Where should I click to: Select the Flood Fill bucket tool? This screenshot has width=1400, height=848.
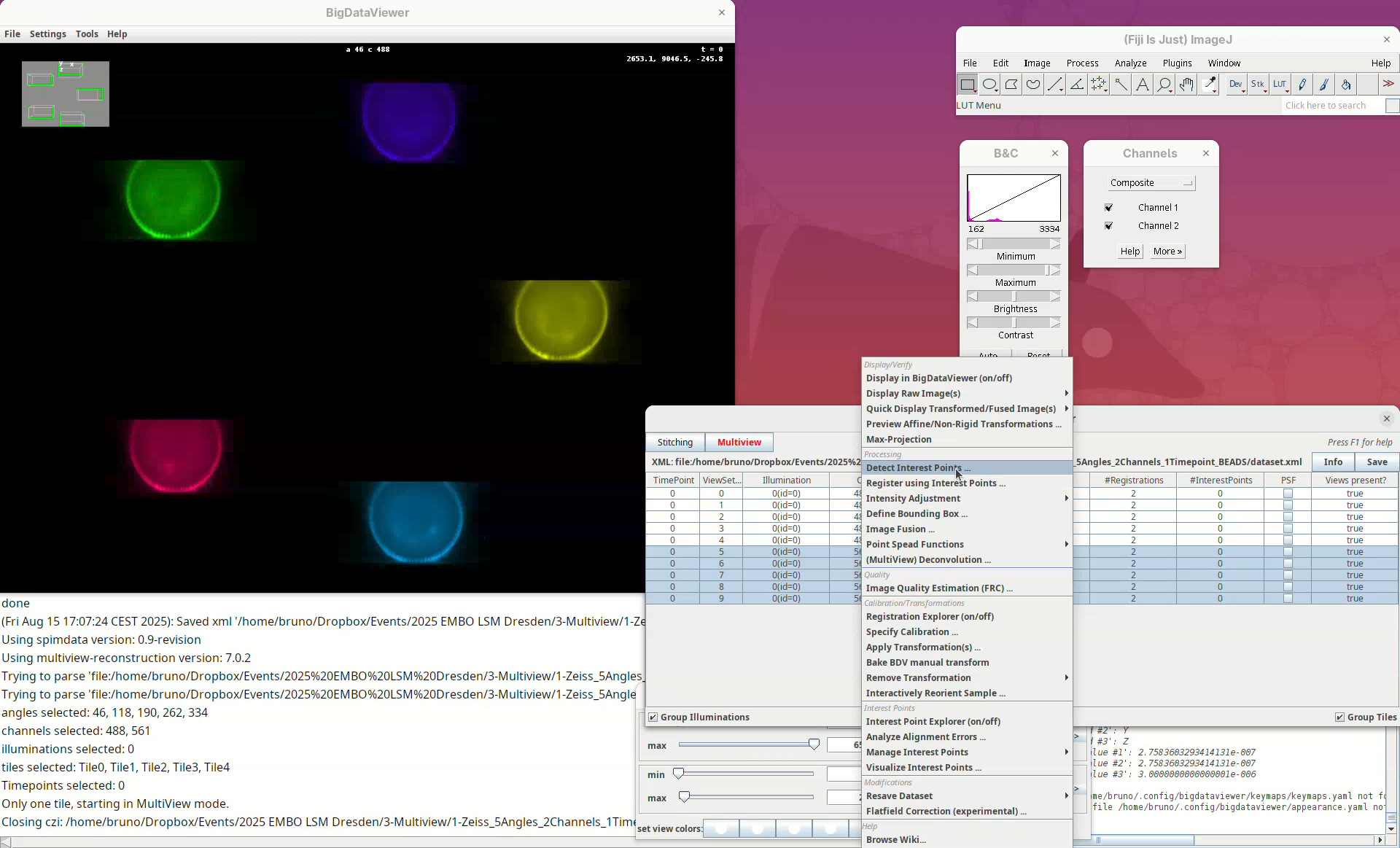coord(1346,85)
